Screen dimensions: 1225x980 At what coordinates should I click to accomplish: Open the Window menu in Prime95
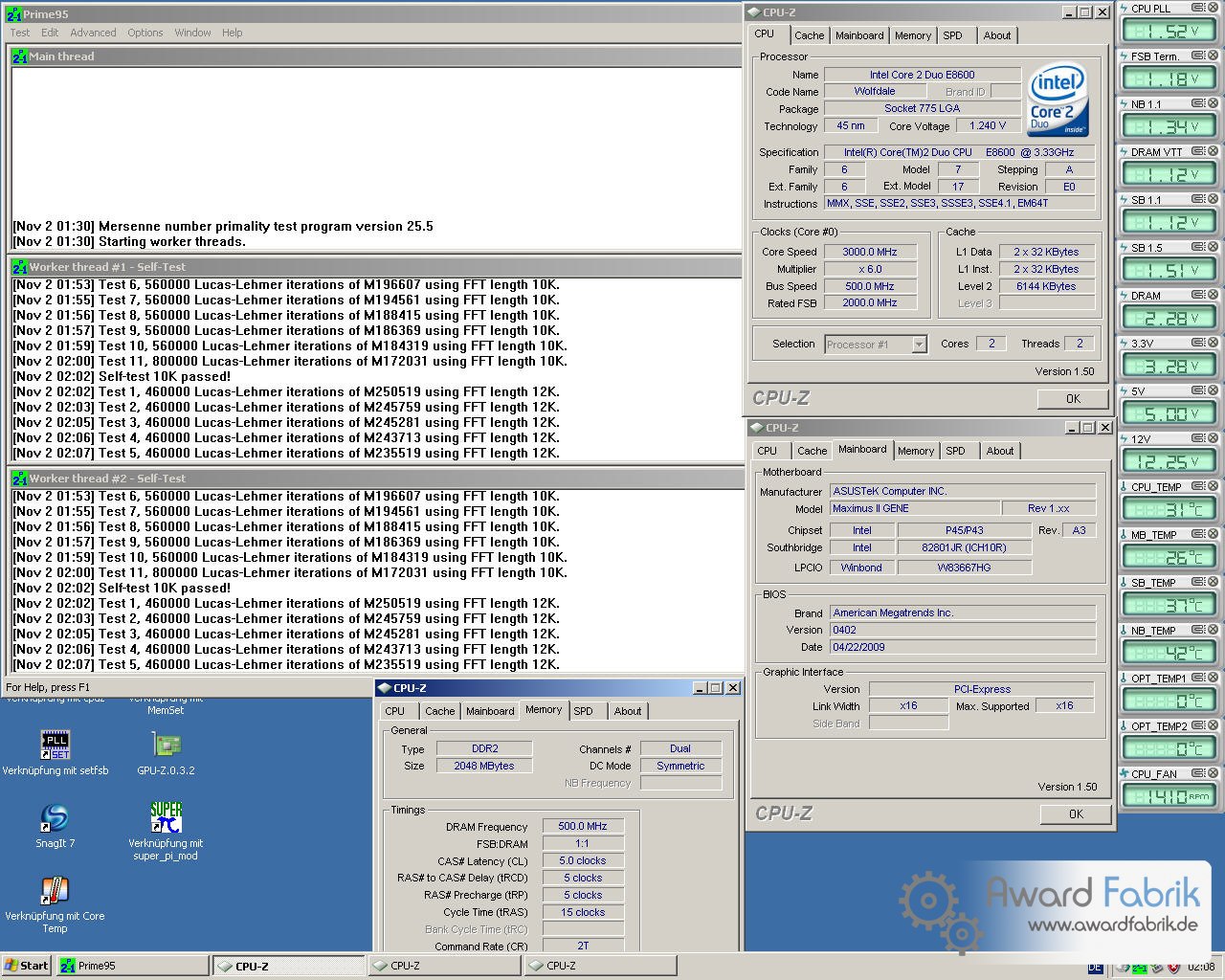tap(192, 33)
